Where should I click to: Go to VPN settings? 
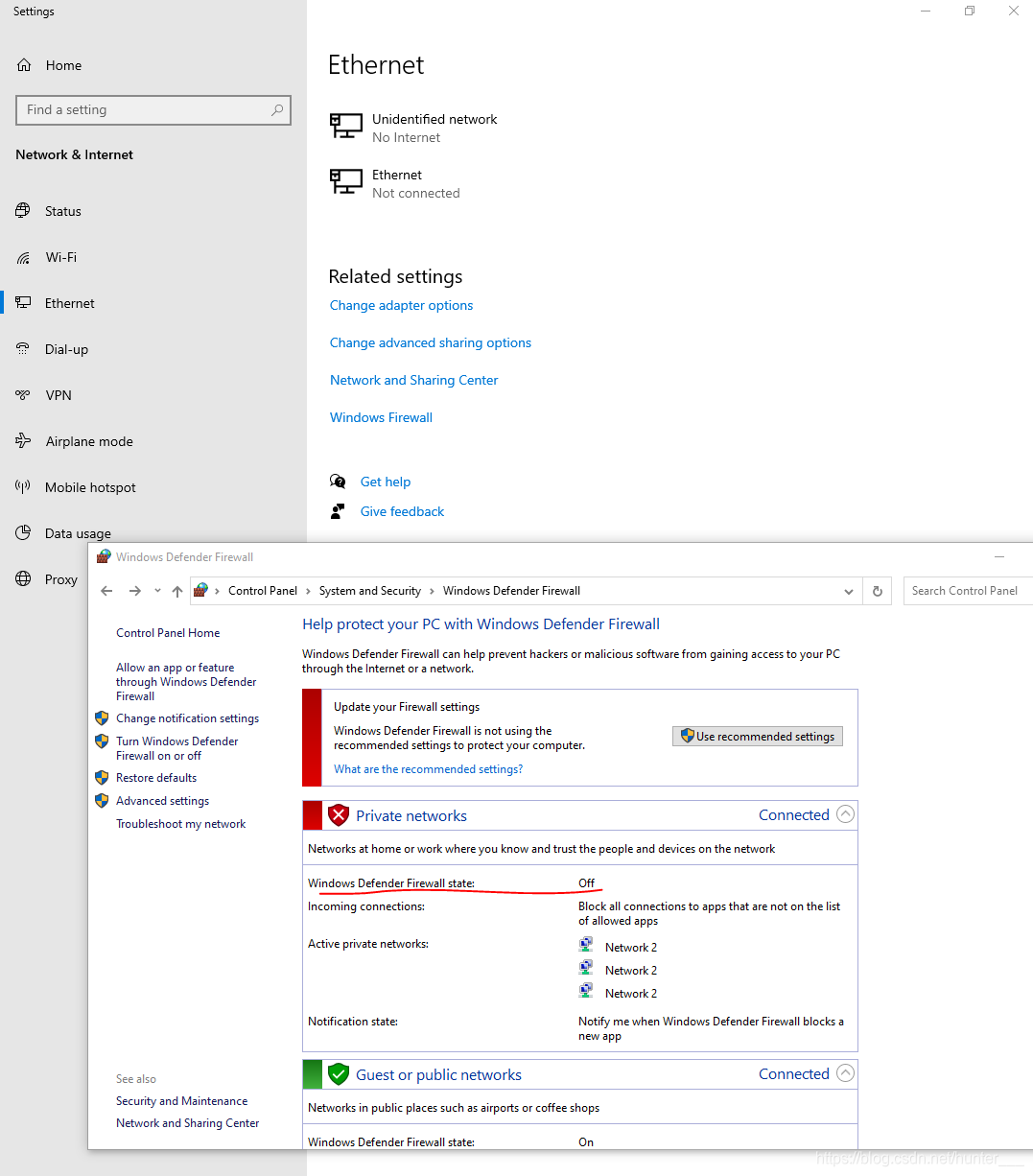(x=59, y=395)
